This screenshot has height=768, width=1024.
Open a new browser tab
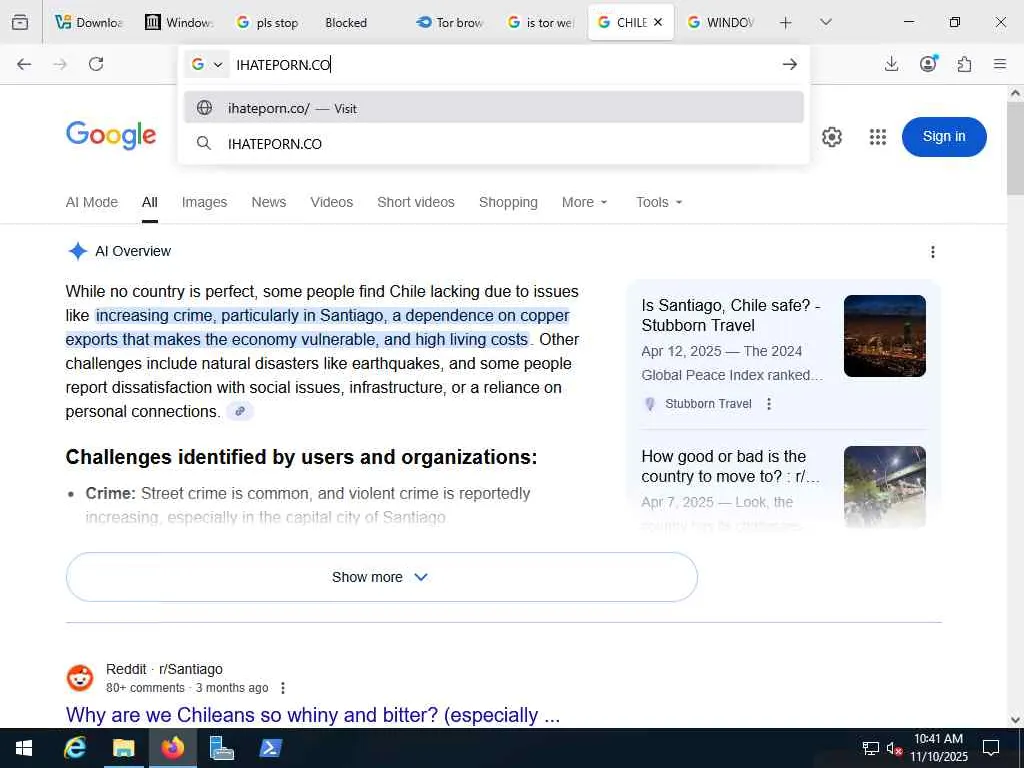point(786,22)
